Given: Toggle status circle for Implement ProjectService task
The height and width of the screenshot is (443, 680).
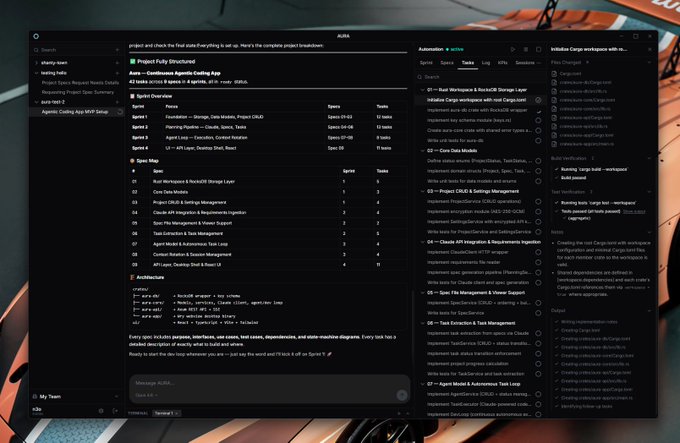Looking at the screenshot, I should (538, 199).
